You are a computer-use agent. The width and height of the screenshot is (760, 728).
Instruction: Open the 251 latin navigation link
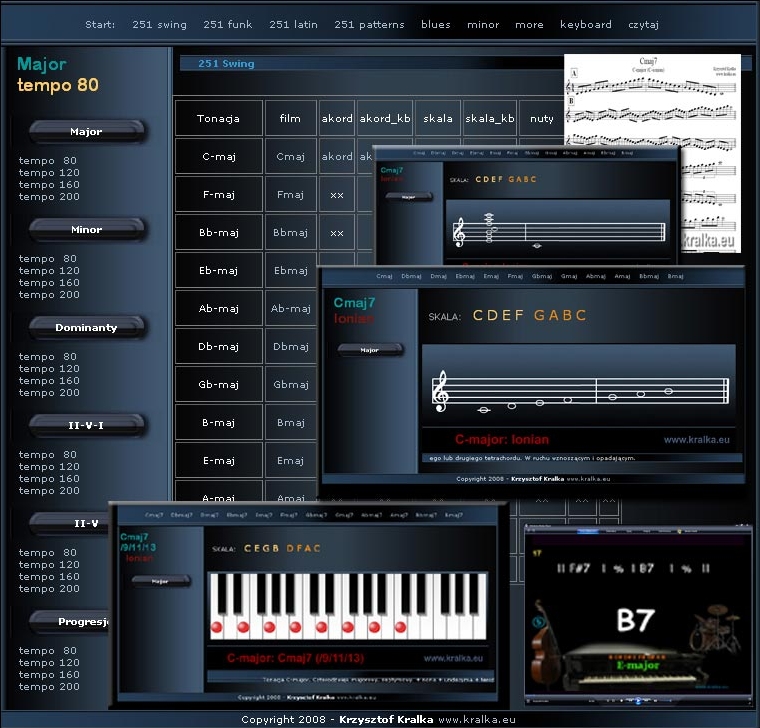click(293, 24)
